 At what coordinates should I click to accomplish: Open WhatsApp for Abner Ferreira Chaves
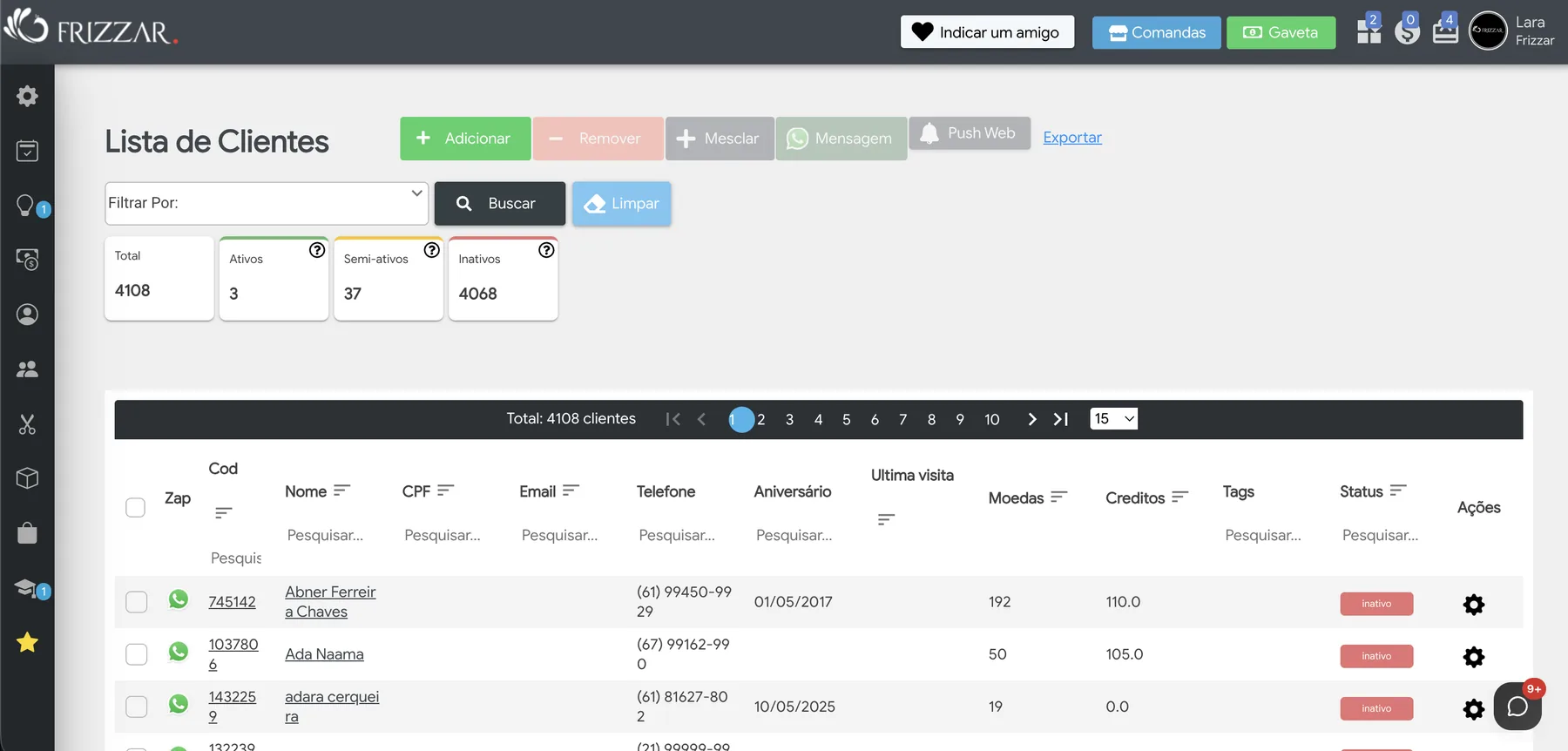[x=179, y=599]
